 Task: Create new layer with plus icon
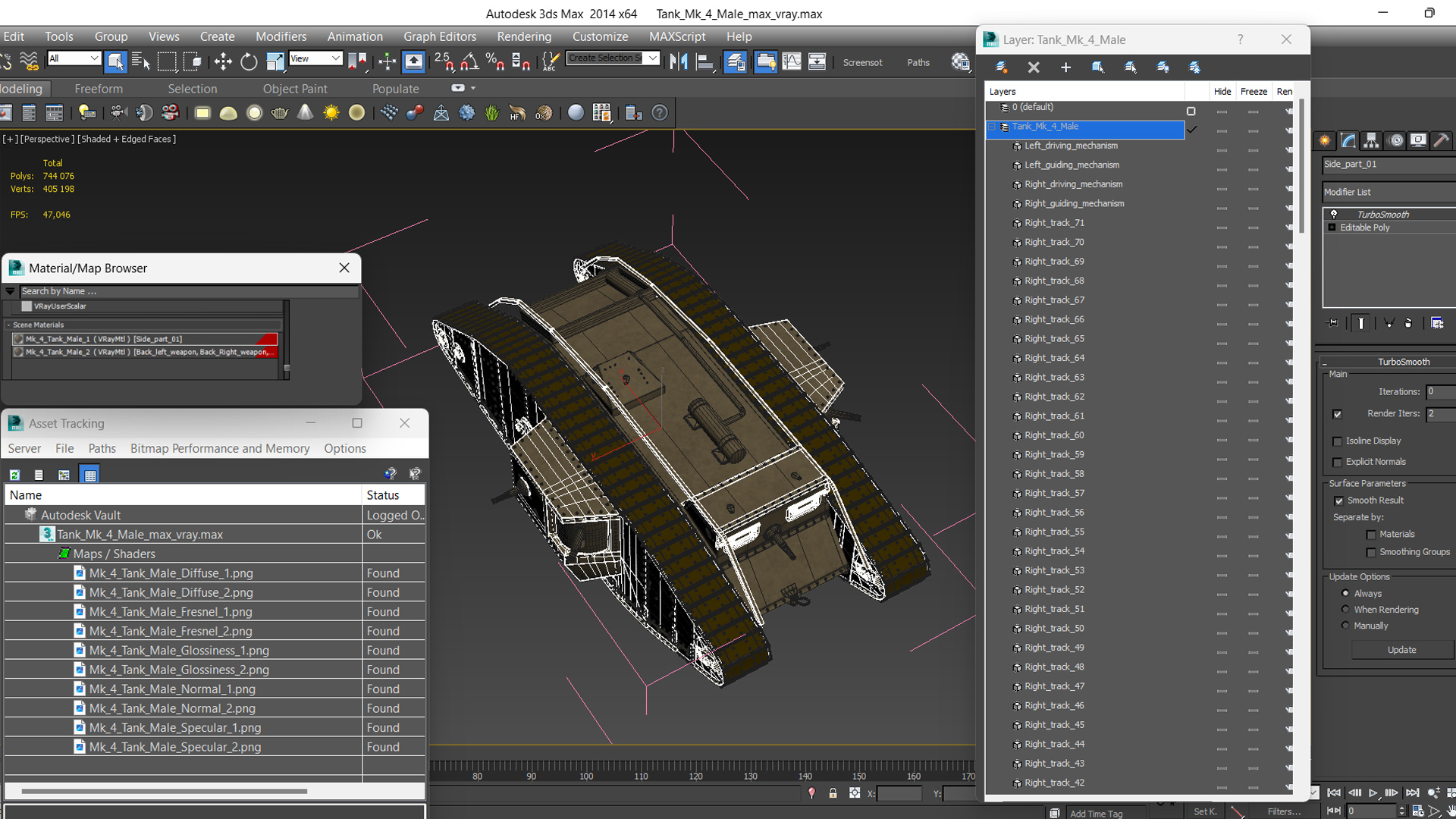click(x=1065, y=67)
